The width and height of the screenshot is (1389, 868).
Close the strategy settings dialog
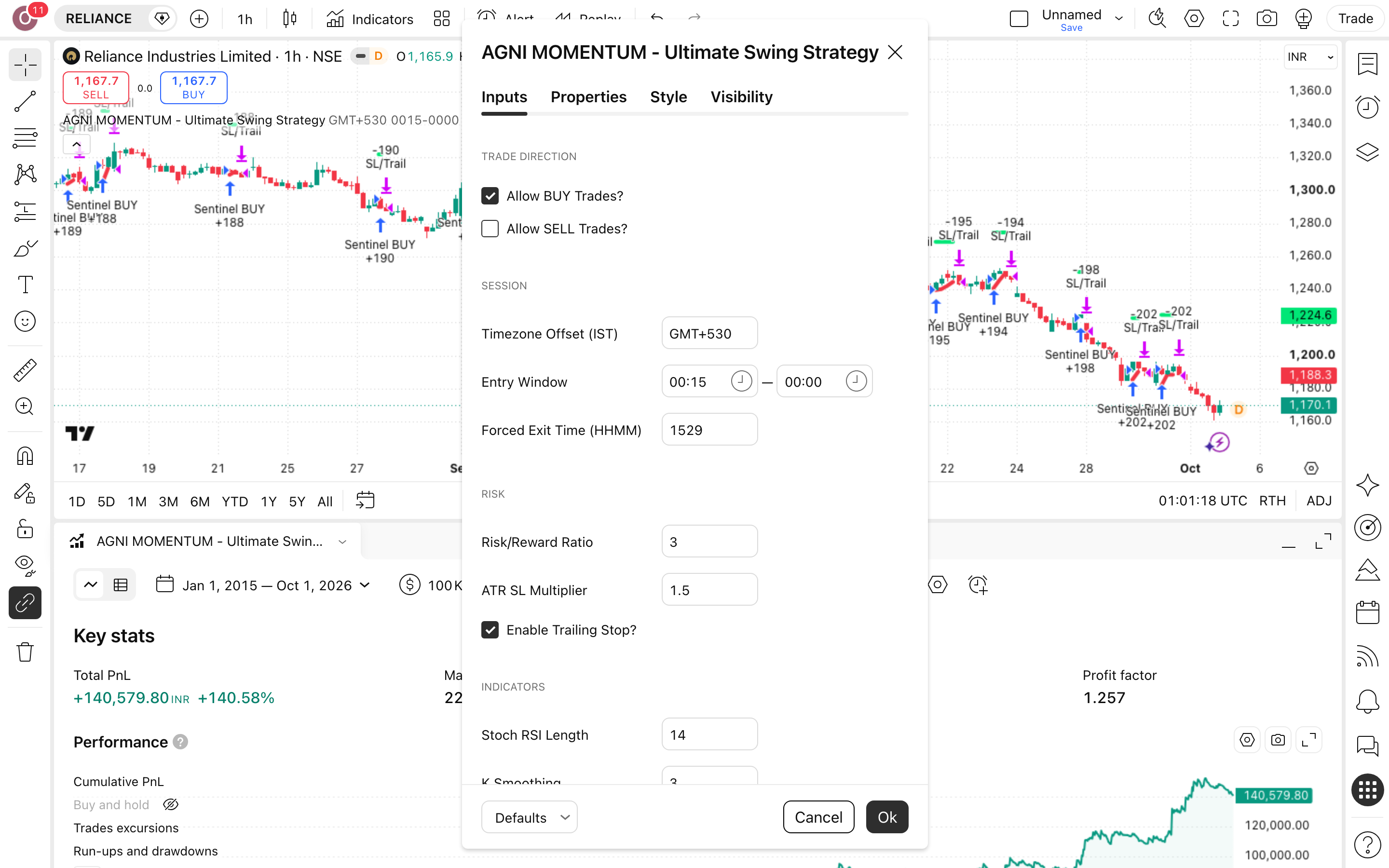[x=895, y=52]
